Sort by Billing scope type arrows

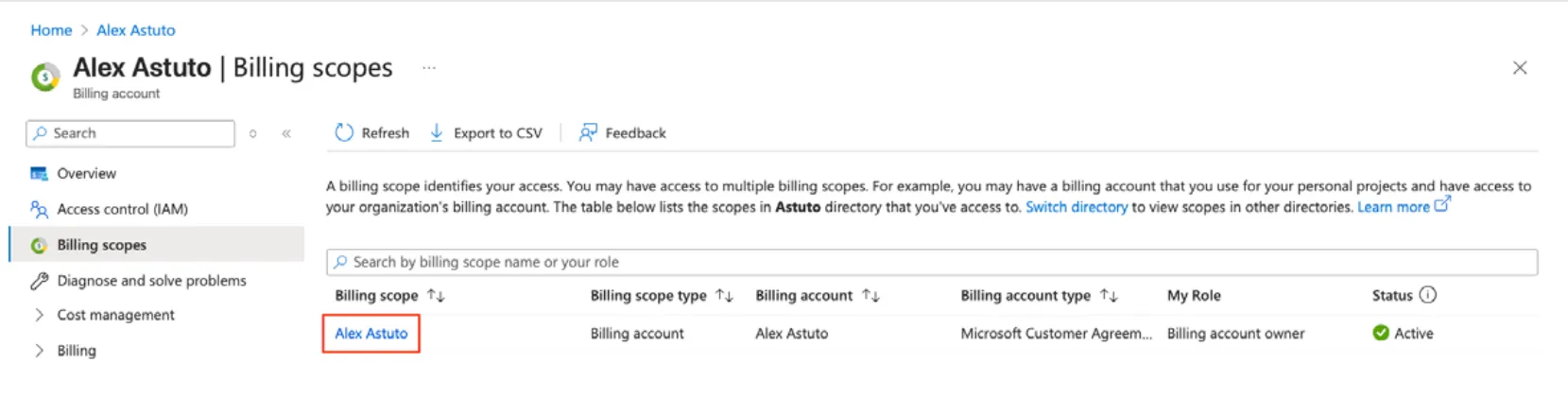(724, 296)
